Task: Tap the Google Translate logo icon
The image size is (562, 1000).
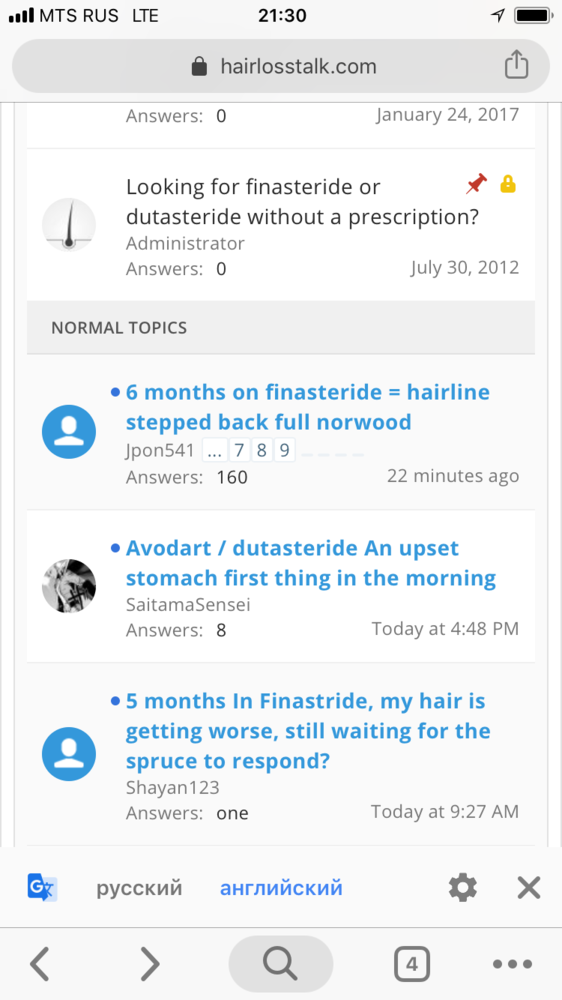Action: tap(42, 887)
